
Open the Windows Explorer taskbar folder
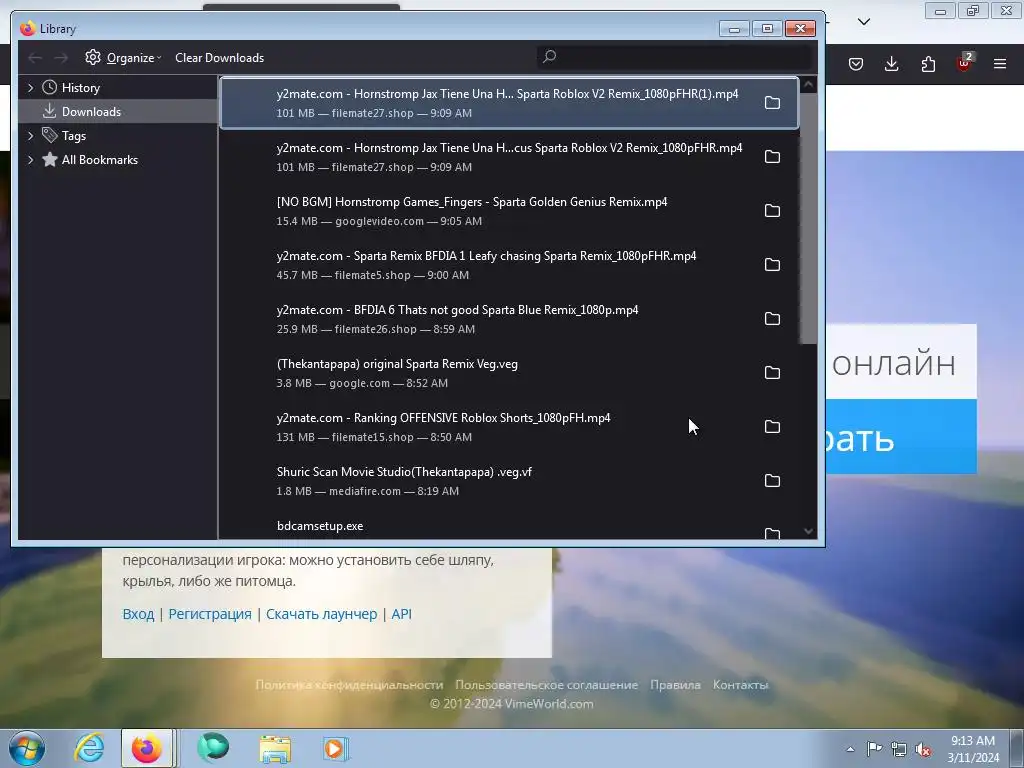(x=276, y=749)
